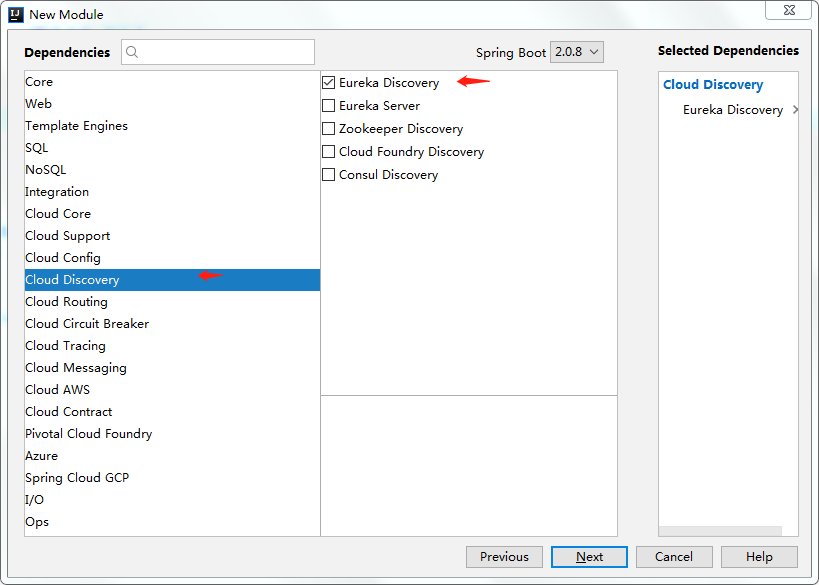Select the highlighted Cloud Discovery category
This screenshot has height=585, width=819.
click(172, 280)
